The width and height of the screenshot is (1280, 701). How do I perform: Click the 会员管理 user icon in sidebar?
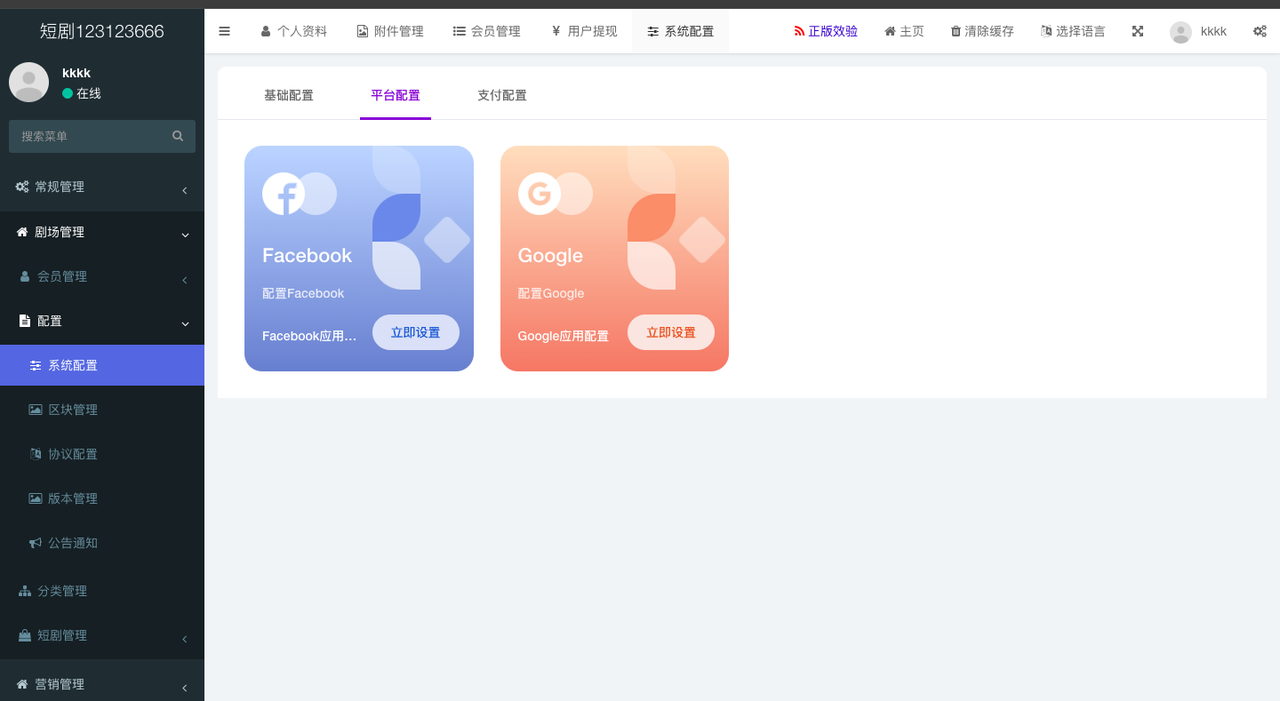tap(25, 277)
